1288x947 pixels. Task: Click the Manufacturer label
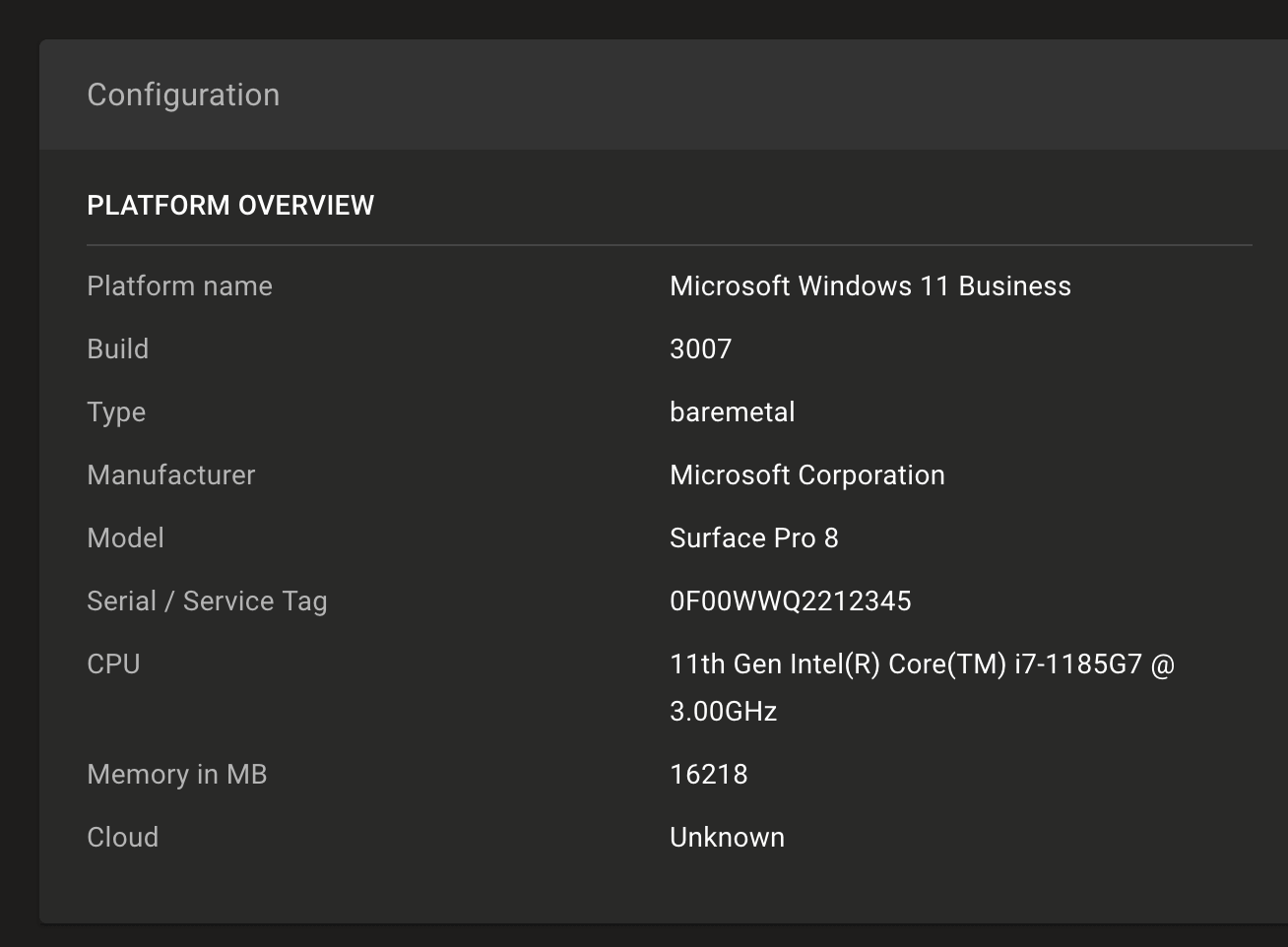coord(170,474)
